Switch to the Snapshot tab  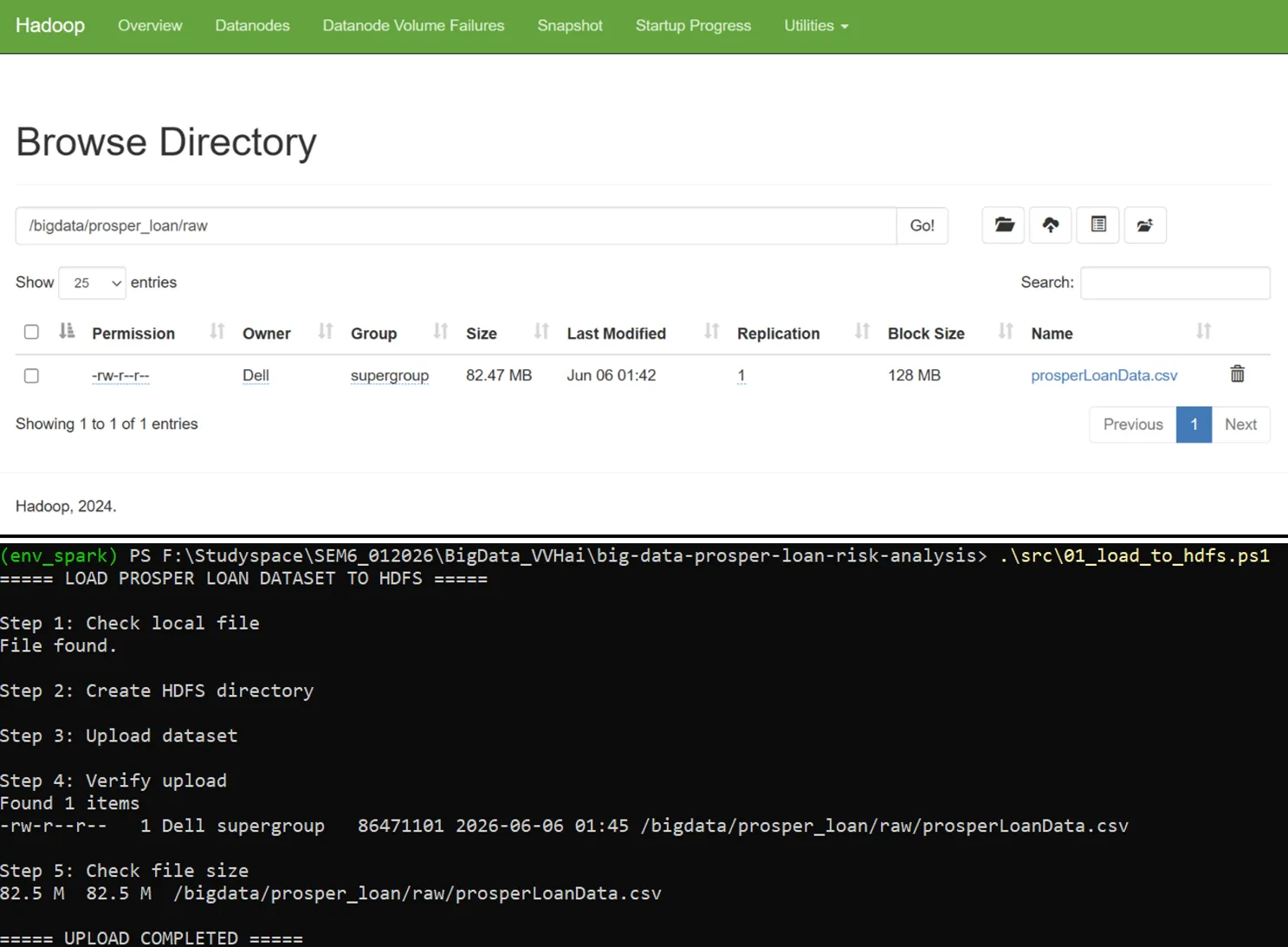click(x=570, y=26)
